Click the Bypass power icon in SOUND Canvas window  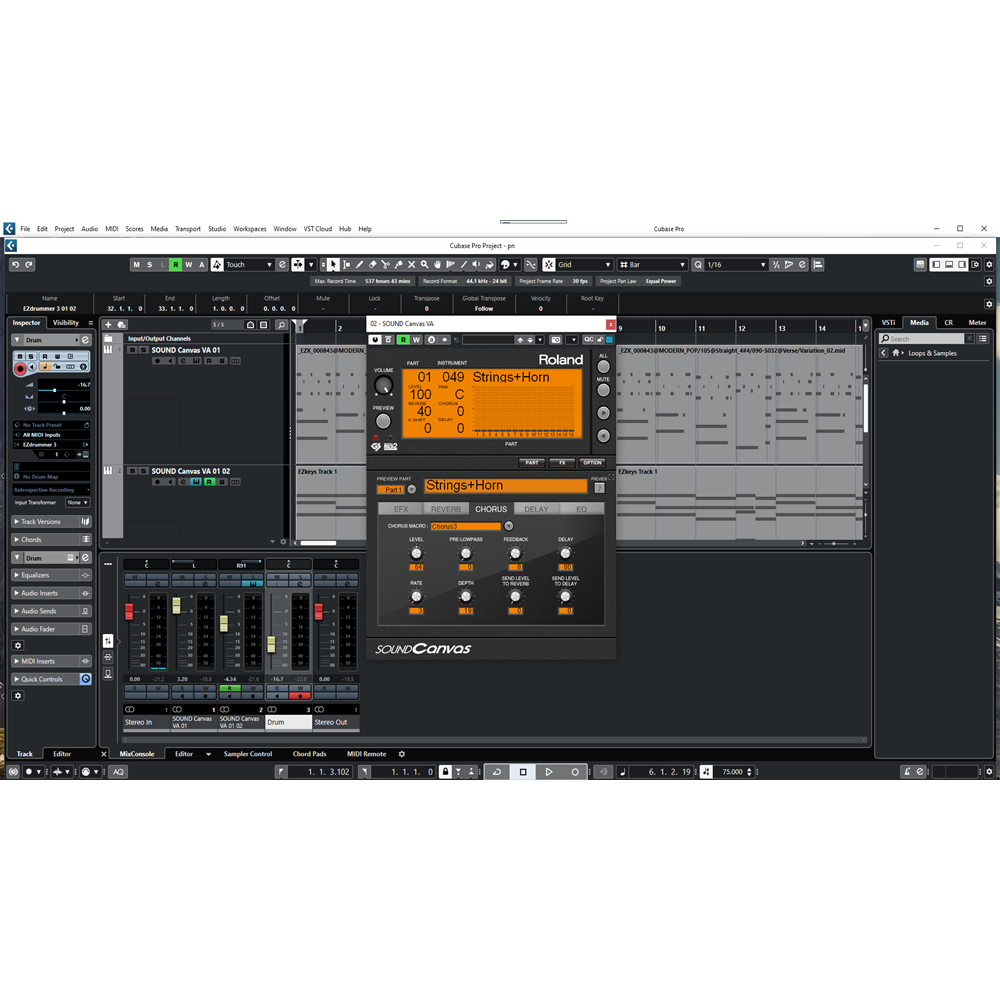pos(375,340)
